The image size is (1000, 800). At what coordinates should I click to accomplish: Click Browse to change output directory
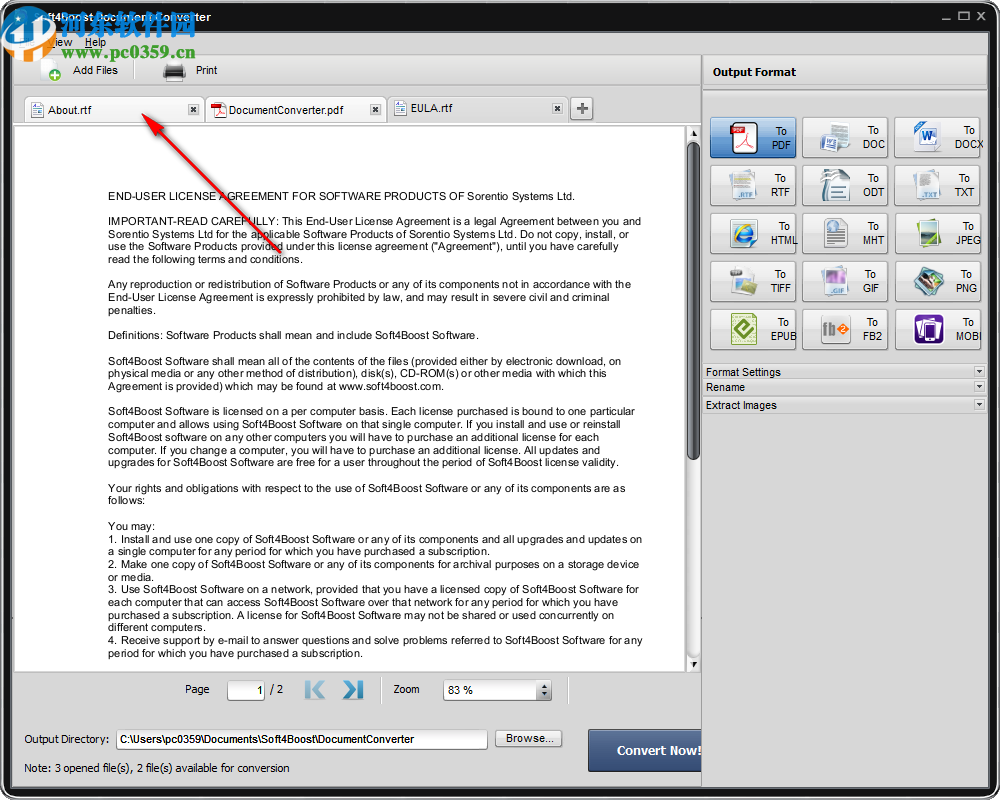(x=528, y=738)
